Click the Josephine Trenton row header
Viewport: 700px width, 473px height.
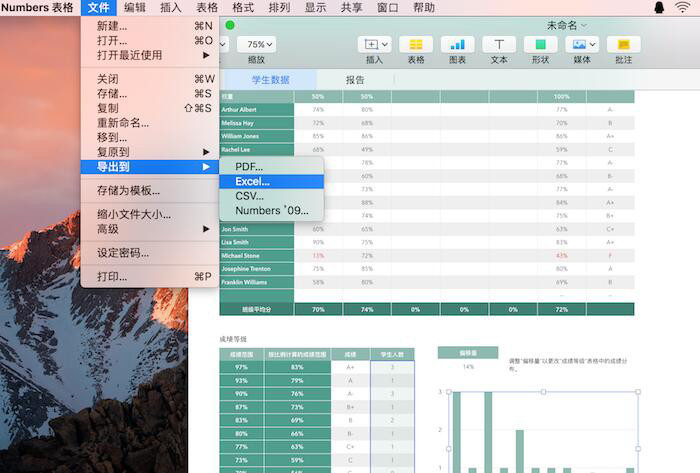[257, 269]
